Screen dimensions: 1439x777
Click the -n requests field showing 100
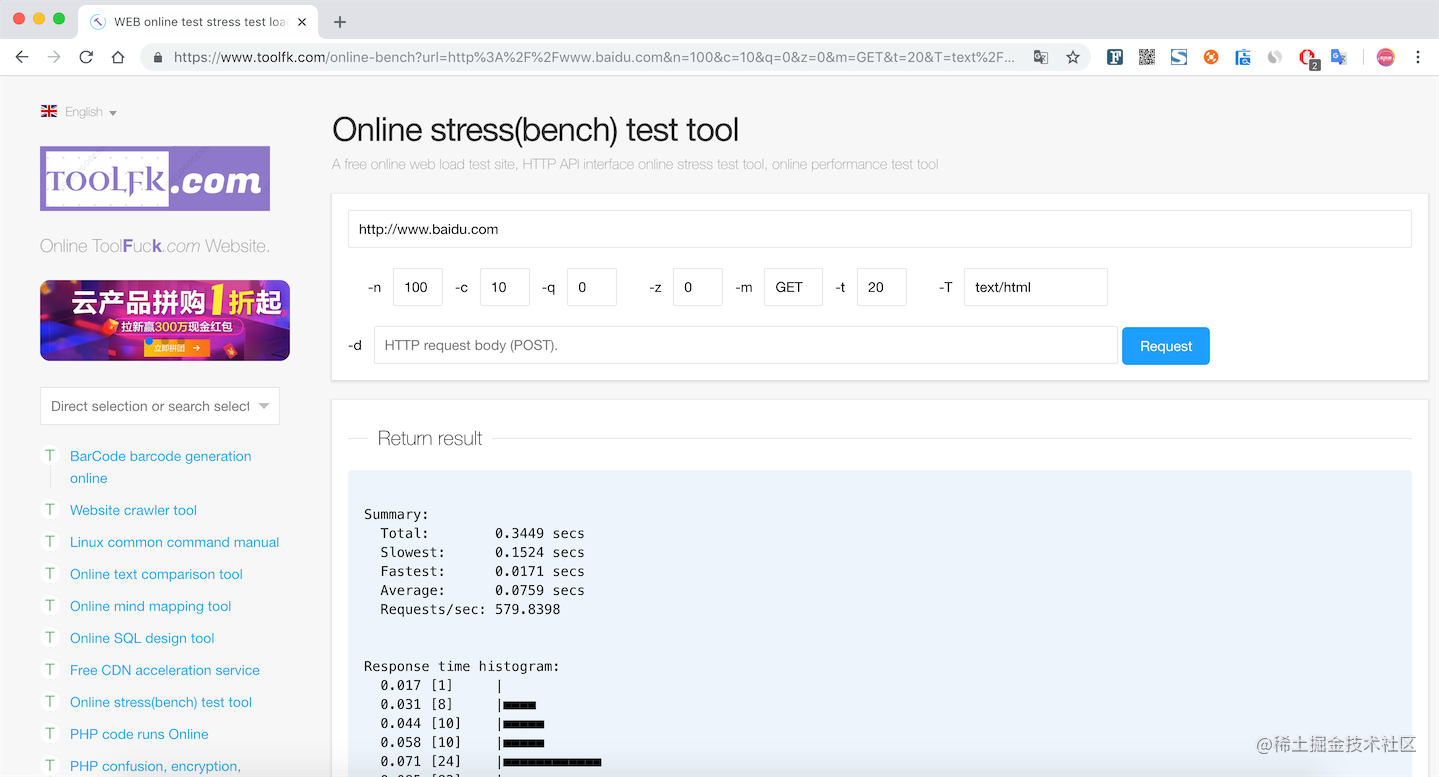(x=417, y=287)
